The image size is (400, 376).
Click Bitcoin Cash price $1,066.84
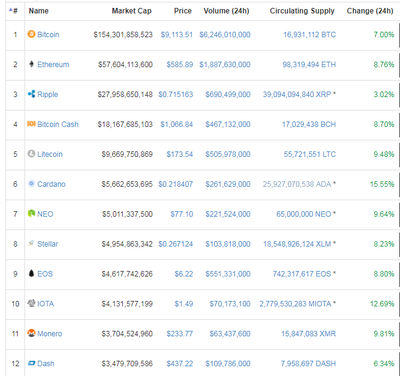click(x=177, y=124)
